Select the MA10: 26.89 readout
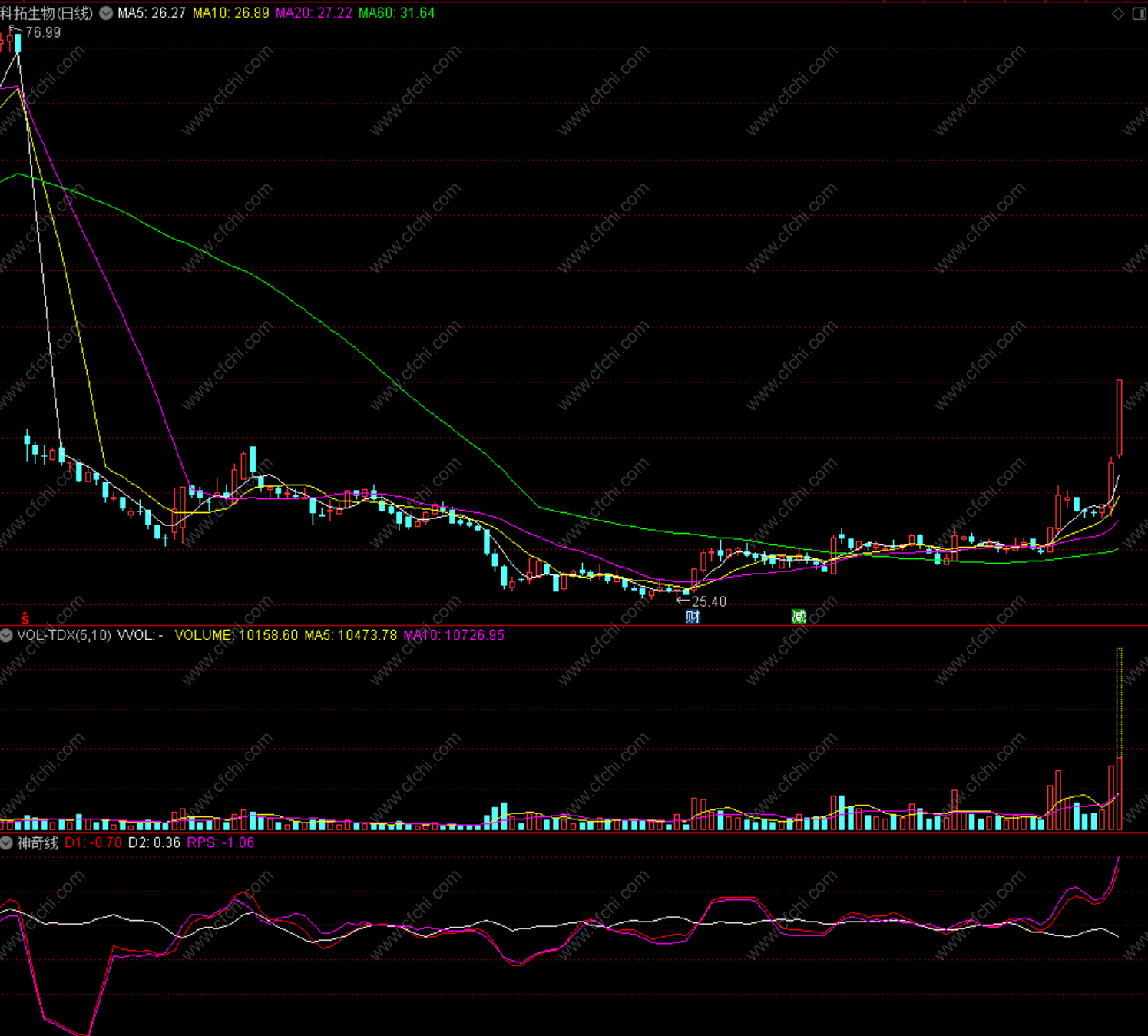Screen dimensions: 1148x1036 click(230, 13)
